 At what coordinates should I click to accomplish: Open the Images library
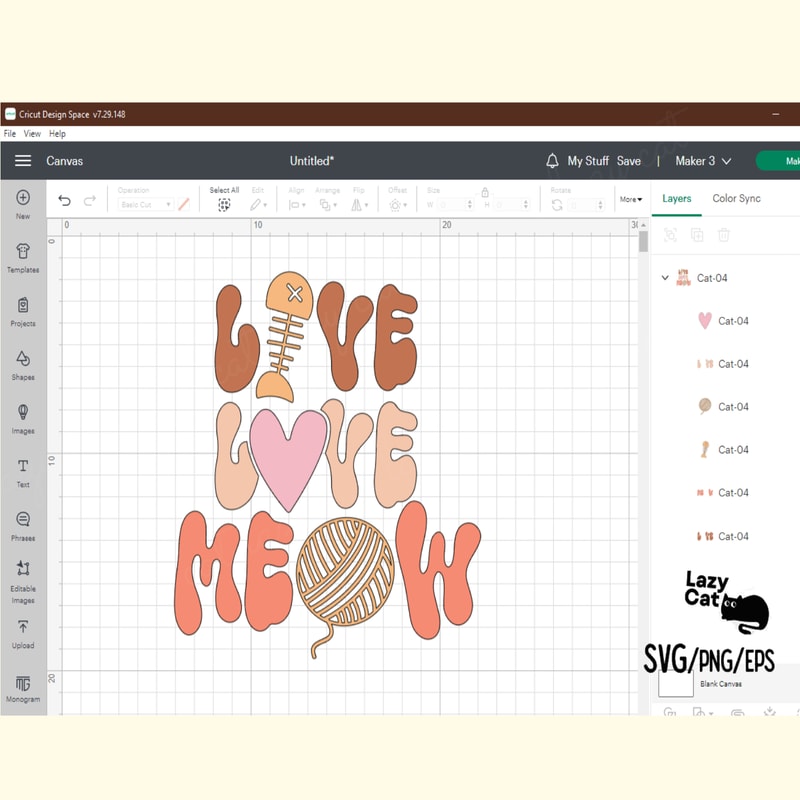tap(23, 413)
